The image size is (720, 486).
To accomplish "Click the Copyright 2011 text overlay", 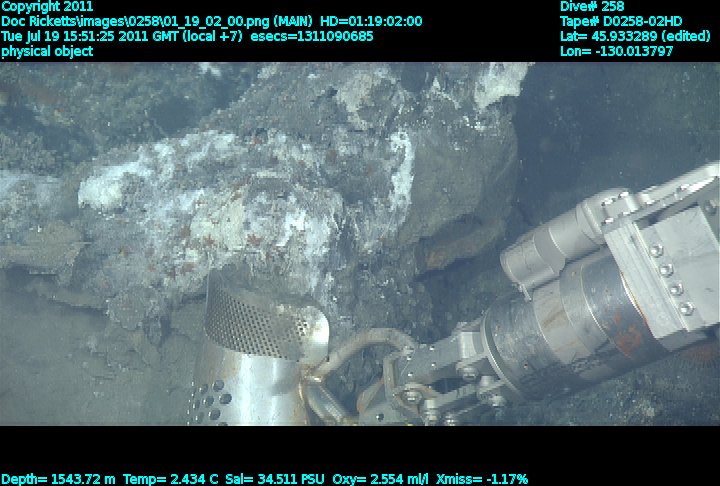I will coord(47,6).
